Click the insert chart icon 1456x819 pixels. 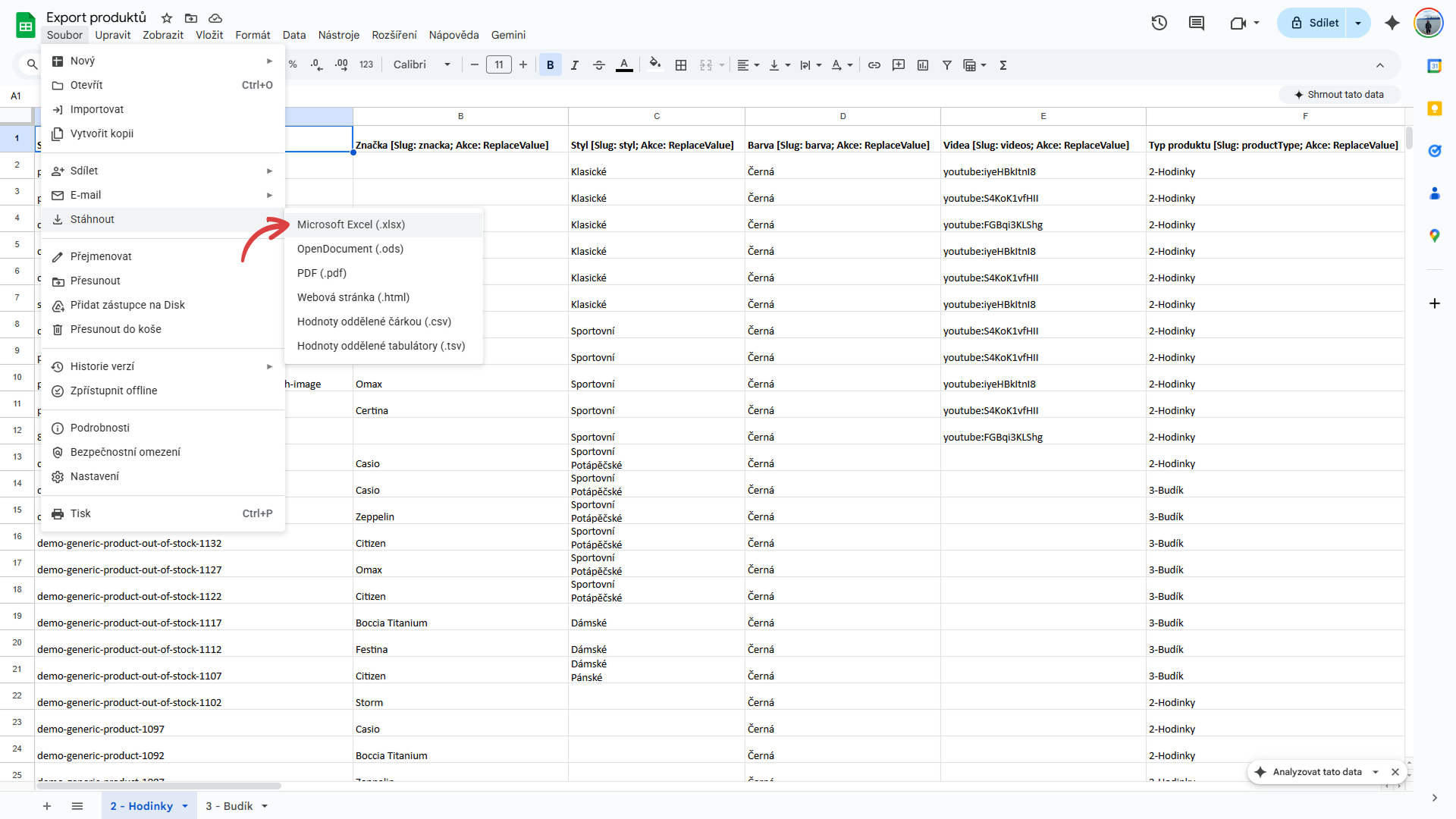click(922, 65)
